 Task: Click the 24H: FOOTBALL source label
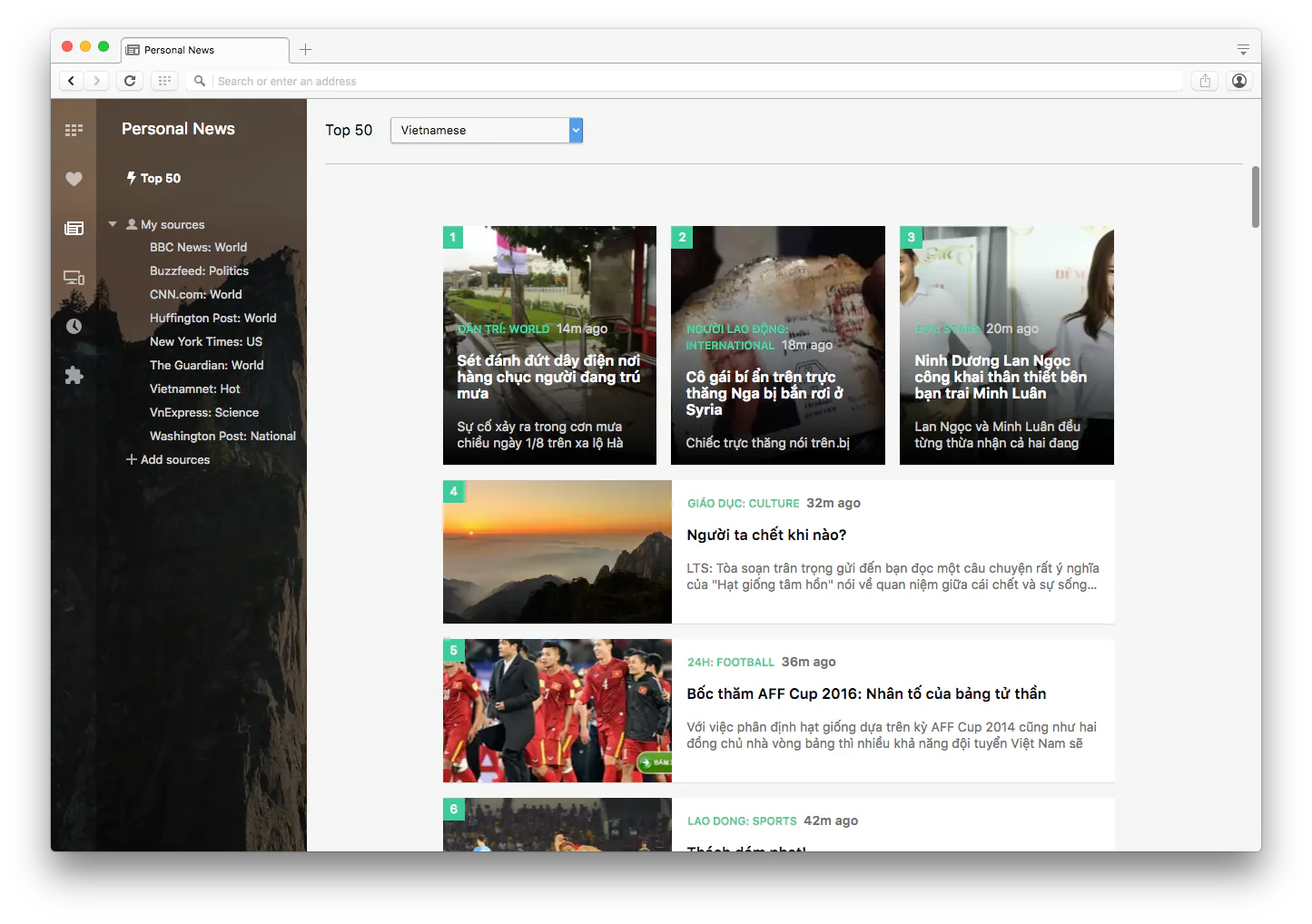[x=731, y=663]
